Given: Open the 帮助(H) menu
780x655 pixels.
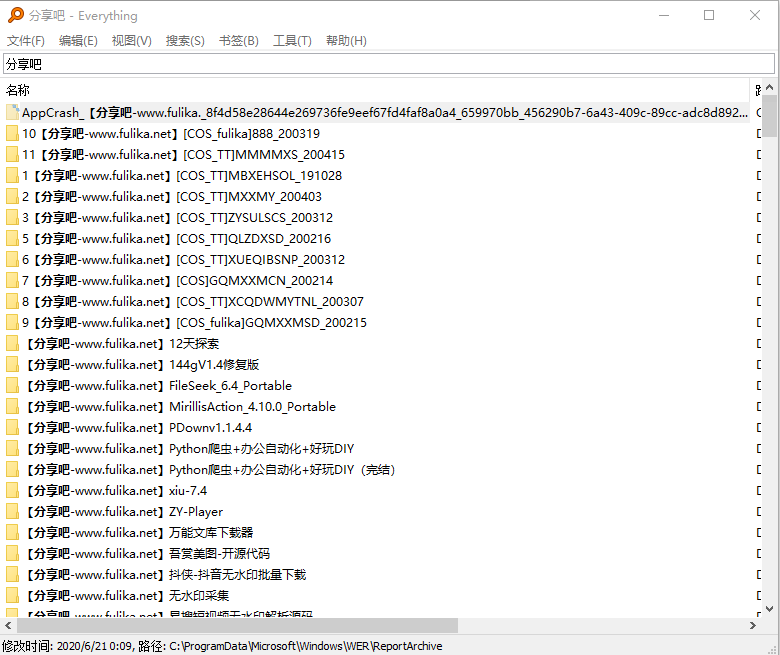Looking at the screenshot, I should [x=346, y=41].
